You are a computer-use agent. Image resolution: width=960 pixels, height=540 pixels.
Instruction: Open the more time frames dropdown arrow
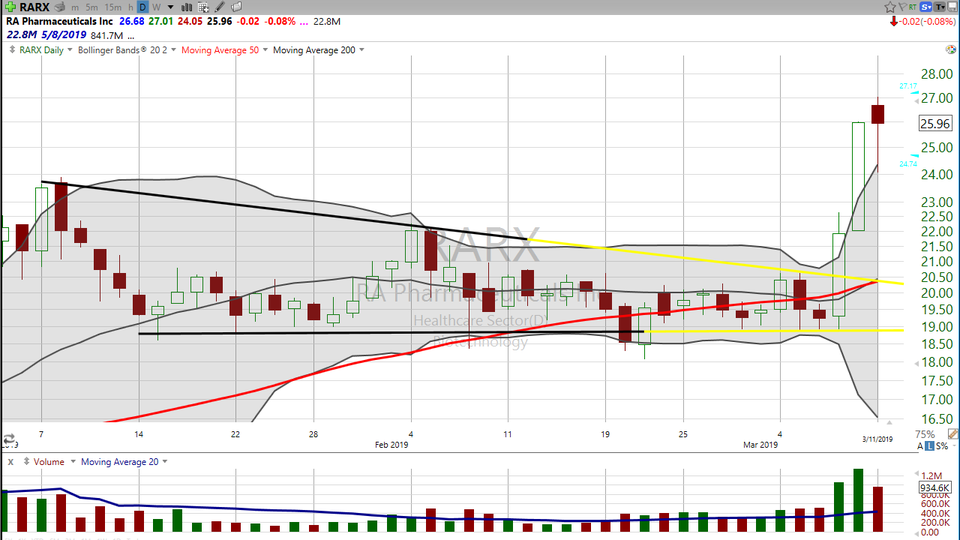170,7
